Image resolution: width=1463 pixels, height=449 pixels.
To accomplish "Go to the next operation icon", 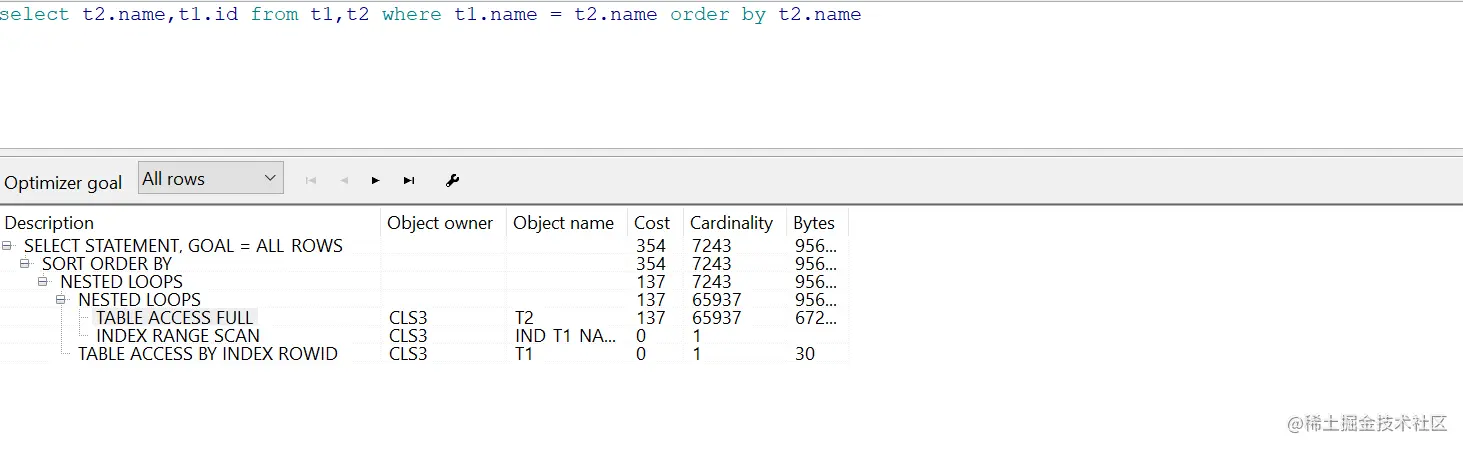I will click(376, 181).
